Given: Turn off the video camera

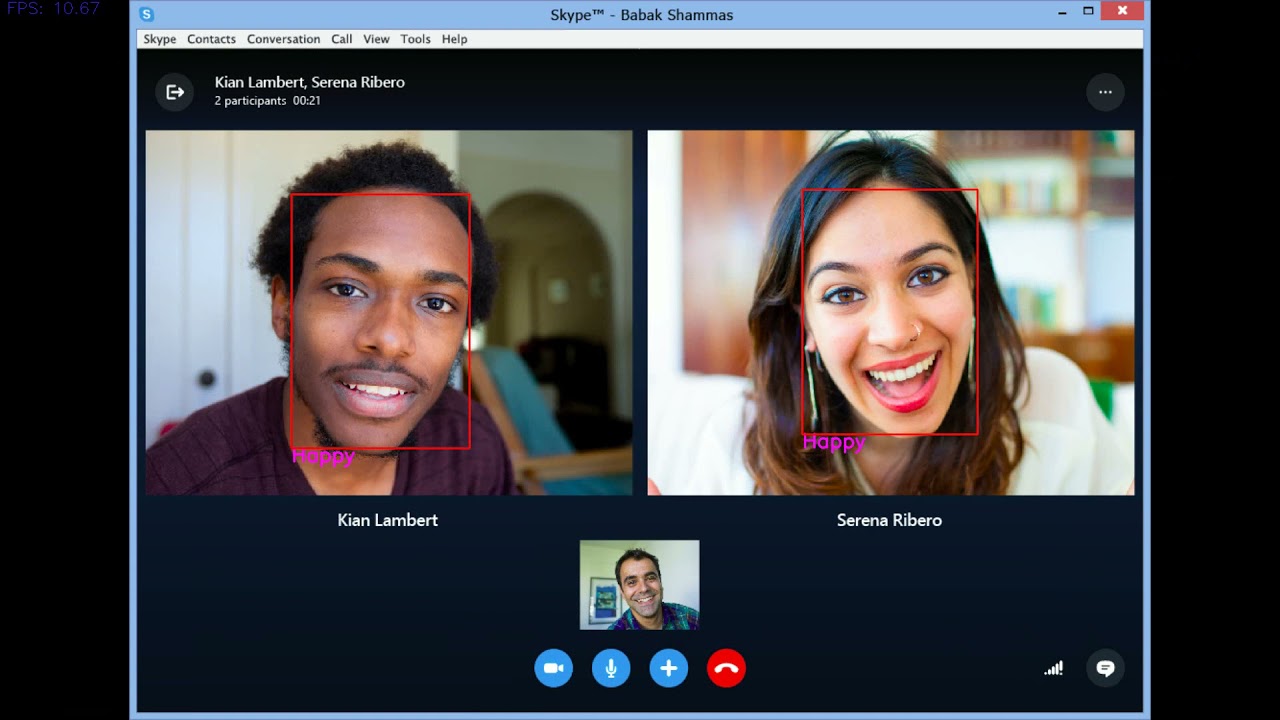Looking at the screenshot, I should pos(553,668).
